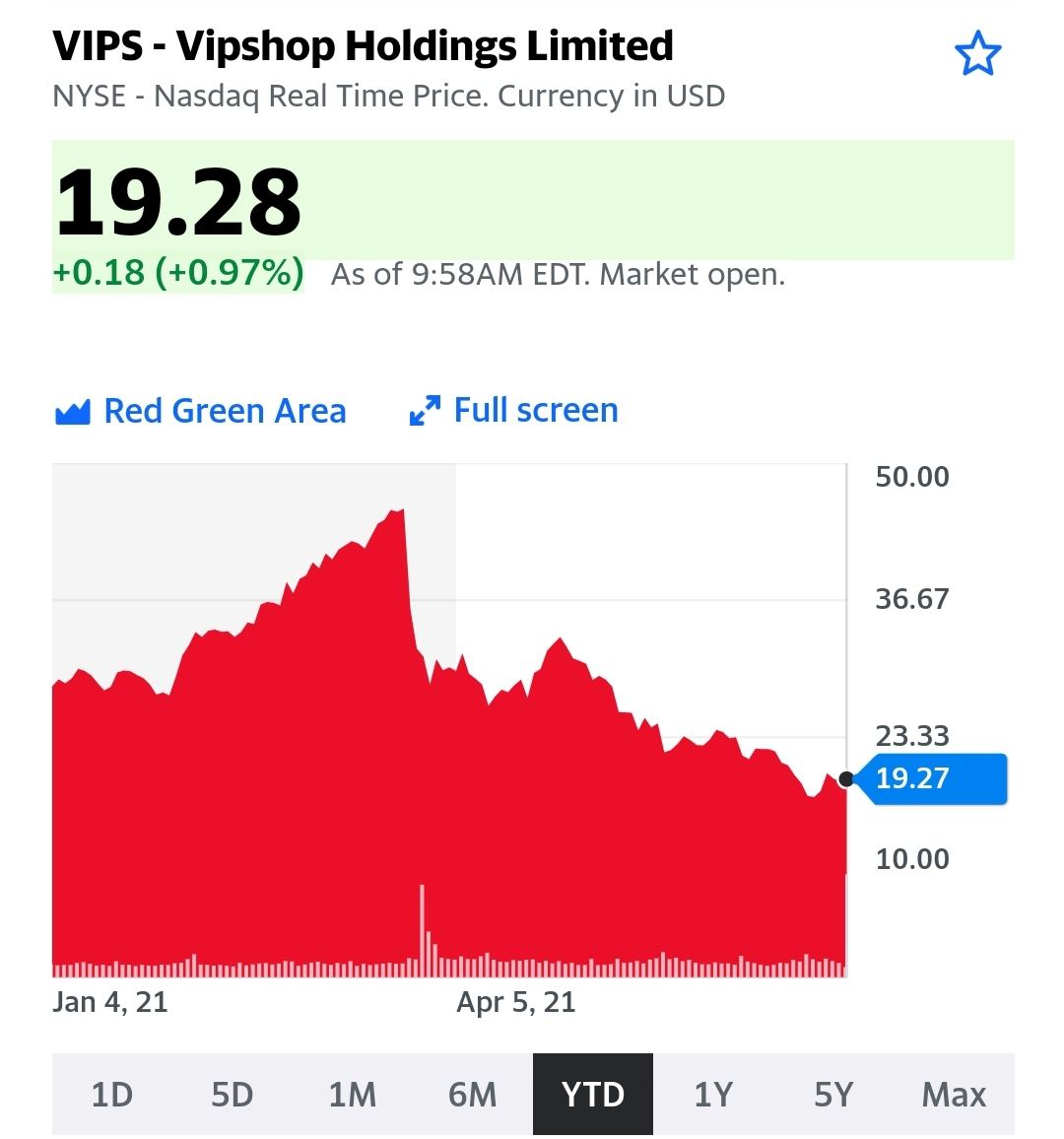Click the 19.28 current stock price
Viewport: 1064px width, 1139px height.
coord(178,202)
